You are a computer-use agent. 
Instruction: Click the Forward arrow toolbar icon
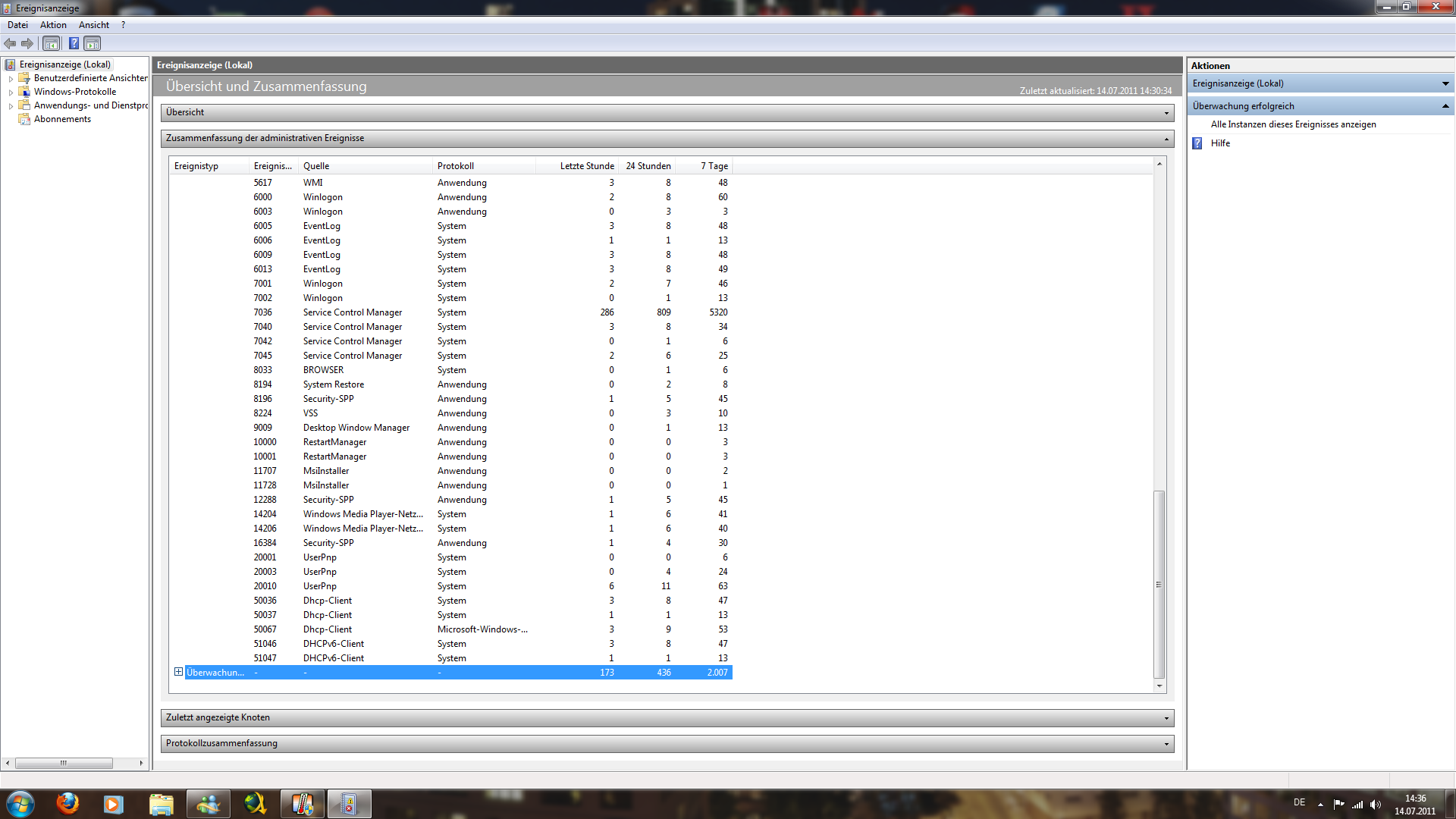pos(27,44)
